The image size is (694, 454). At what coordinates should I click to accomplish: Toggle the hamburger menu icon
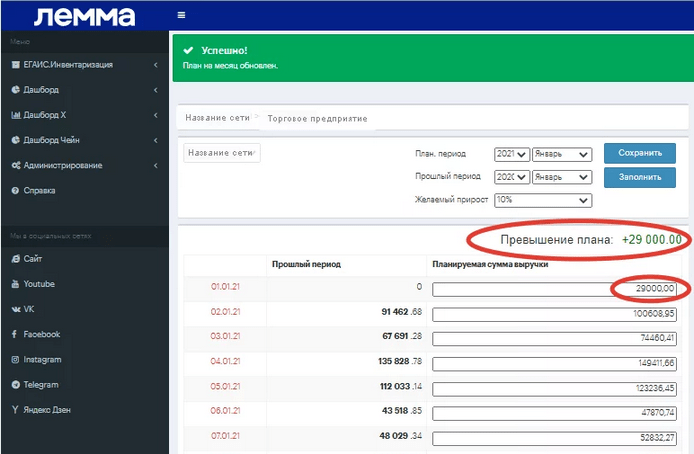(181, 15)
